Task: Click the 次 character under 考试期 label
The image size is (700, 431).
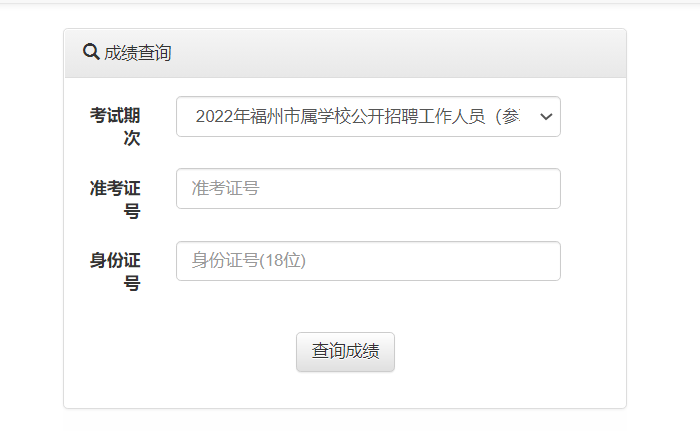Action: pos(132,138)
